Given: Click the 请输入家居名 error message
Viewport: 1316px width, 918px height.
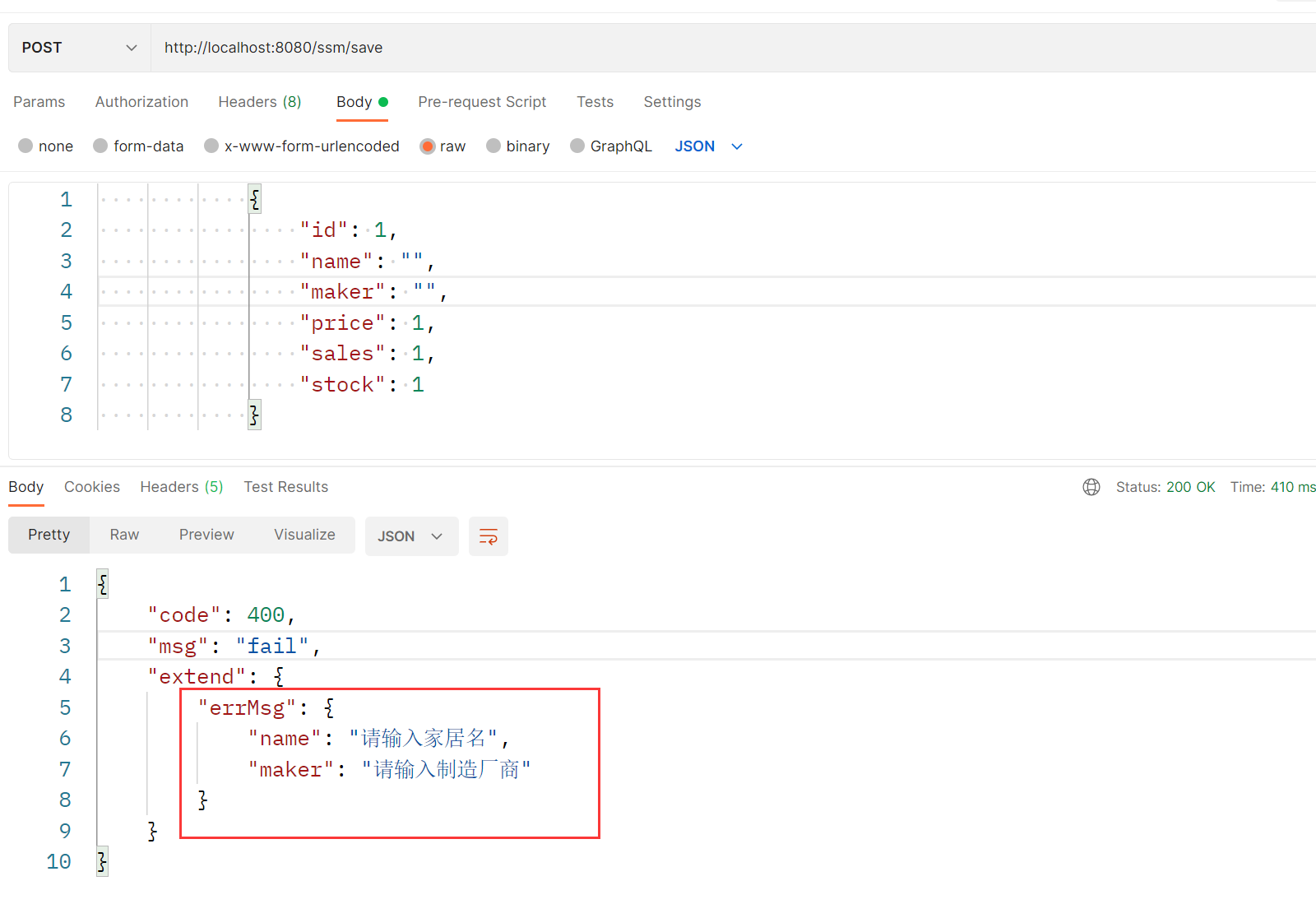Looking at the screenshot, I should [424, 739].
